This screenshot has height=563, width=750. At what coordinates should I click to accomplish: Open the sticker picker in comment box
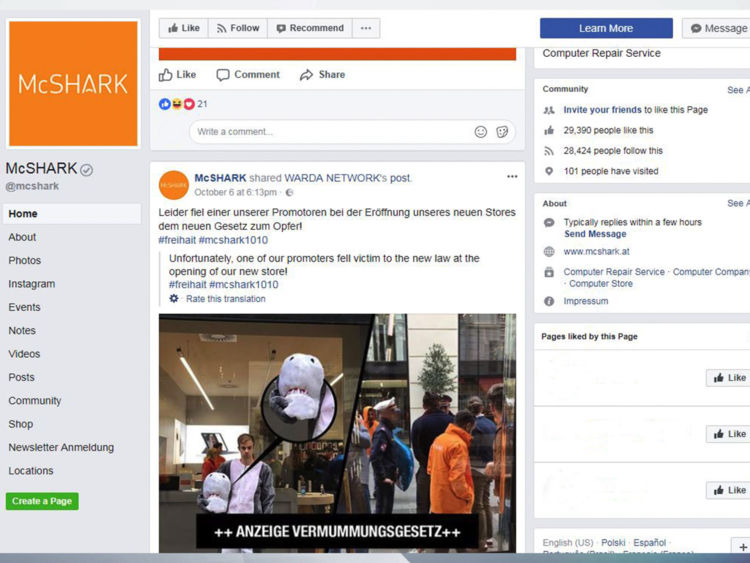tap(502, 132)
